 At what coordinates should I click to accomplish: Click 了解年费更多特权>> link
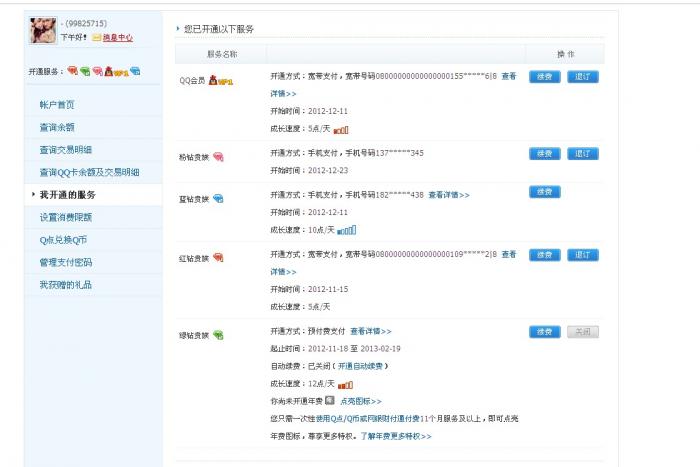click(x=396, y=436)
